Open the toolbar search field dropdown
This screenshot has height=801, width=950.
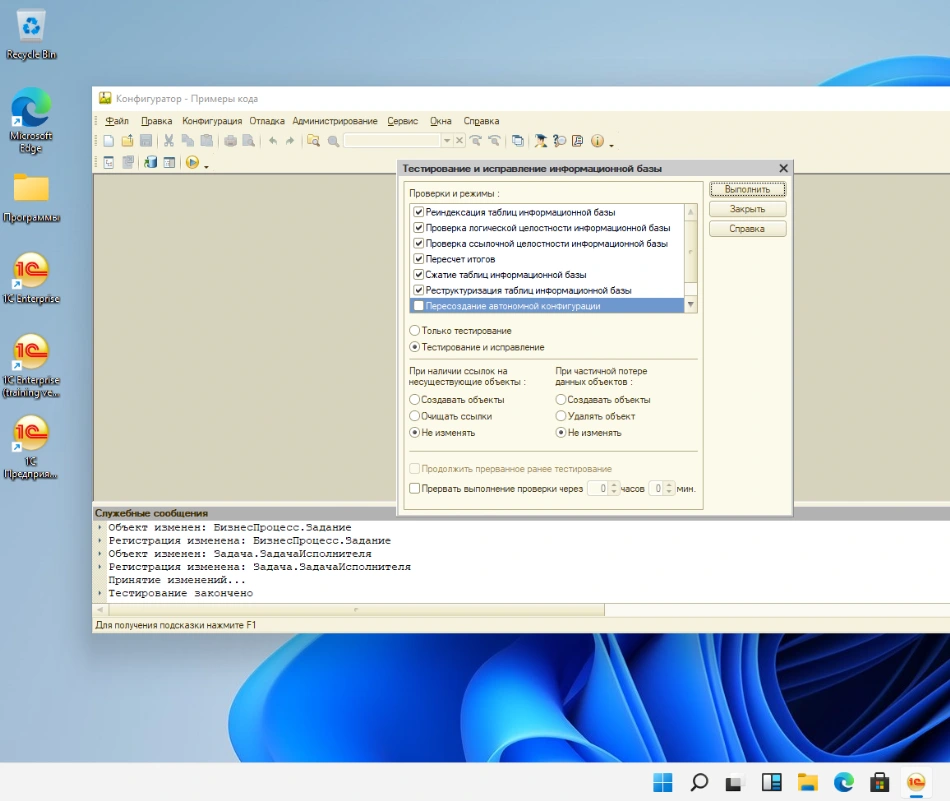447,141
